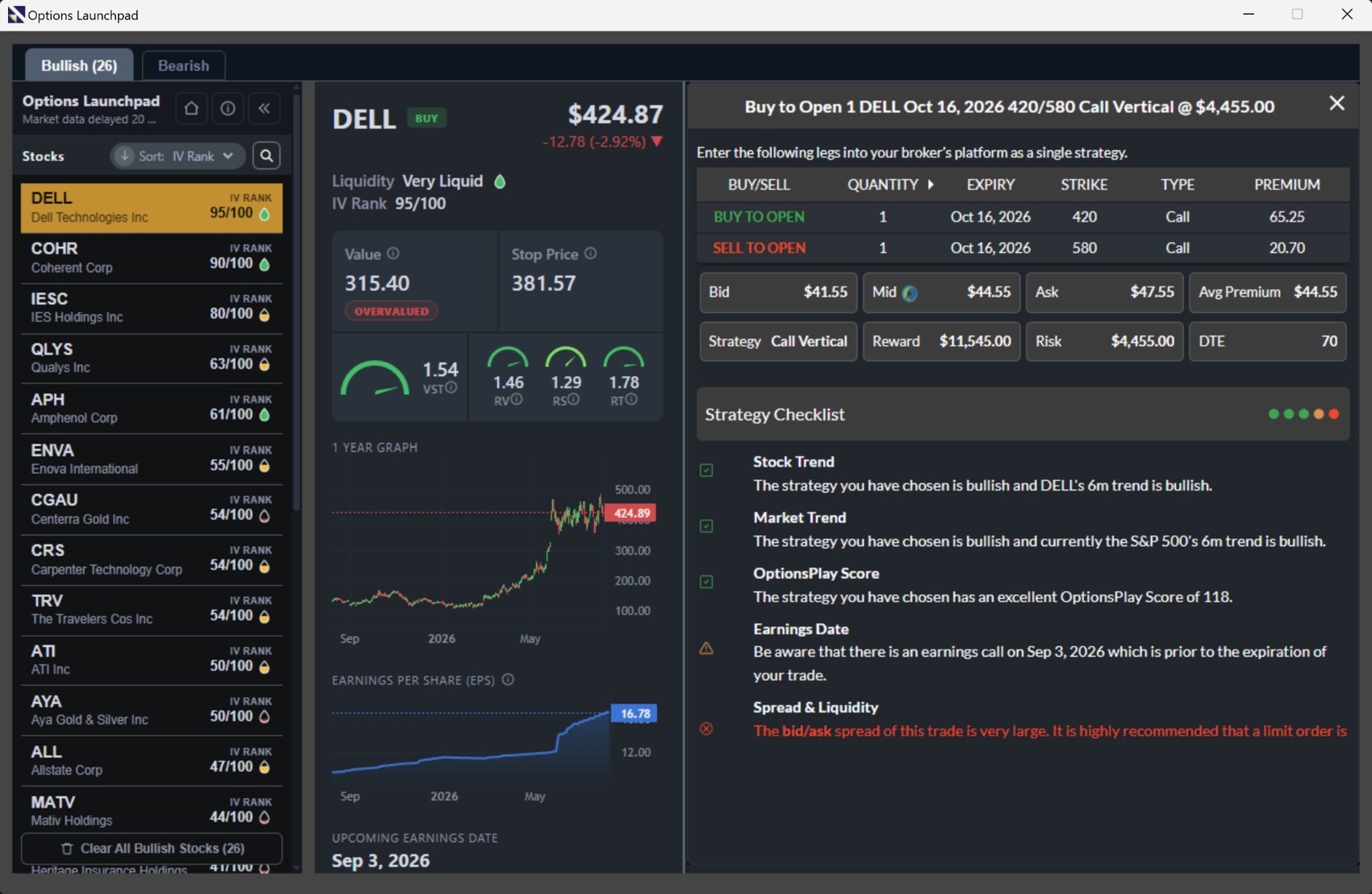The height and width of the screenshot is (894, 1372).
Task: Click the OVERVALUED badge
Action: (391, 311)
